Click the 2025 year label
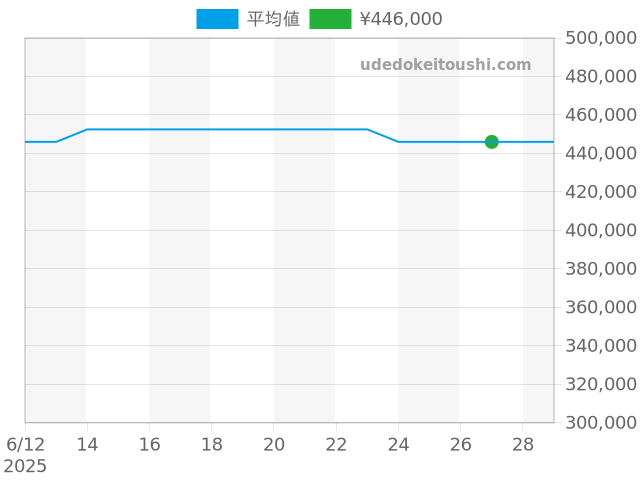 pos(25,466)
